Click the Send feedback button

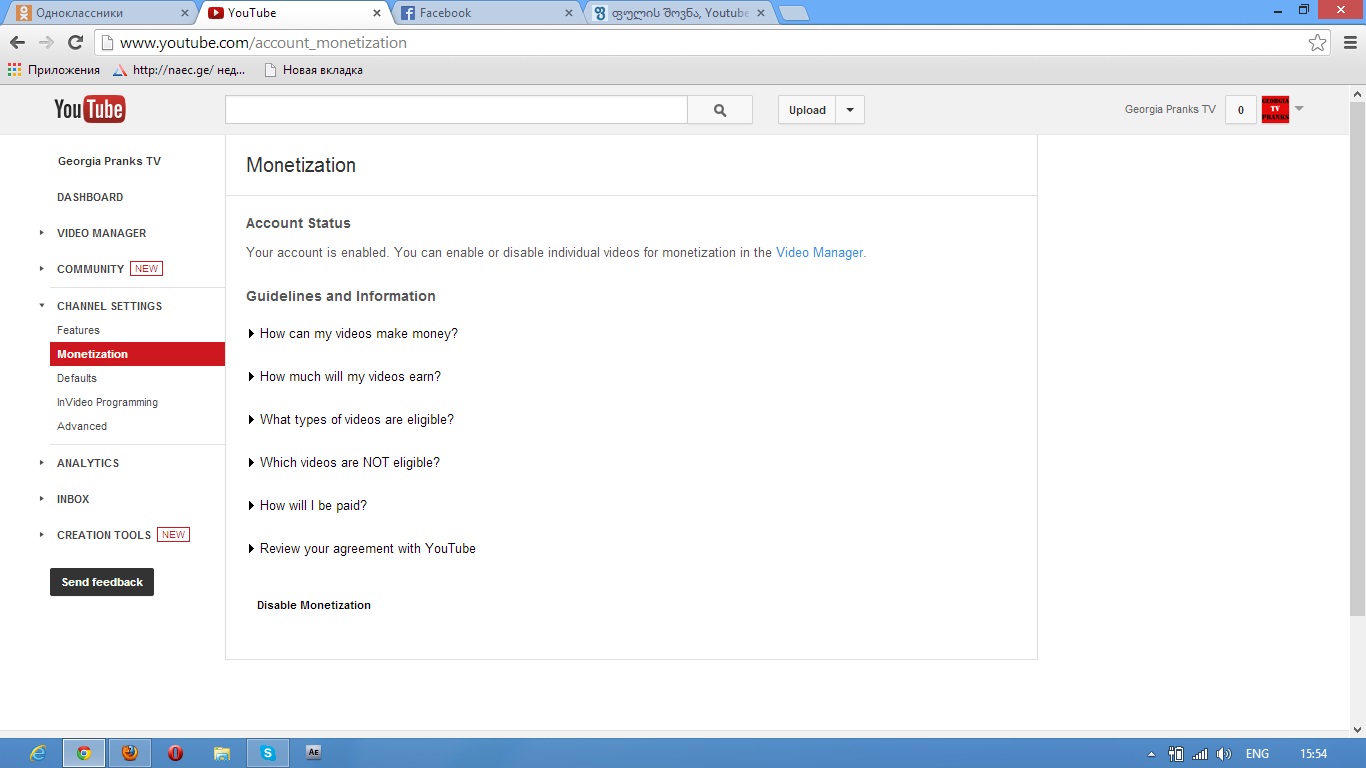(102, 582)
